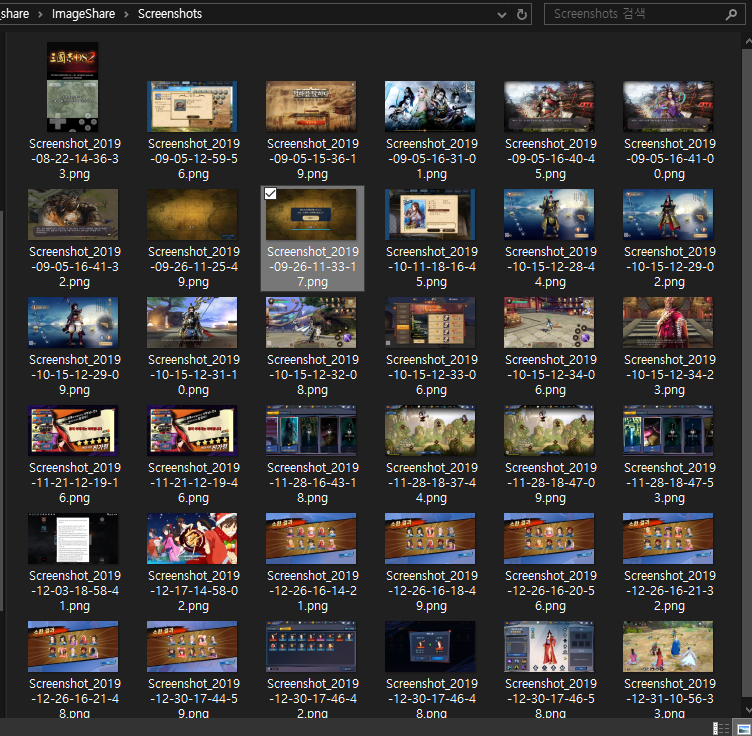The width and height of the screenshot is (752, 736).
Task: Select thumbnail Screenshot_2019-11-21-12-19-46.png
Action: (192, 430)
